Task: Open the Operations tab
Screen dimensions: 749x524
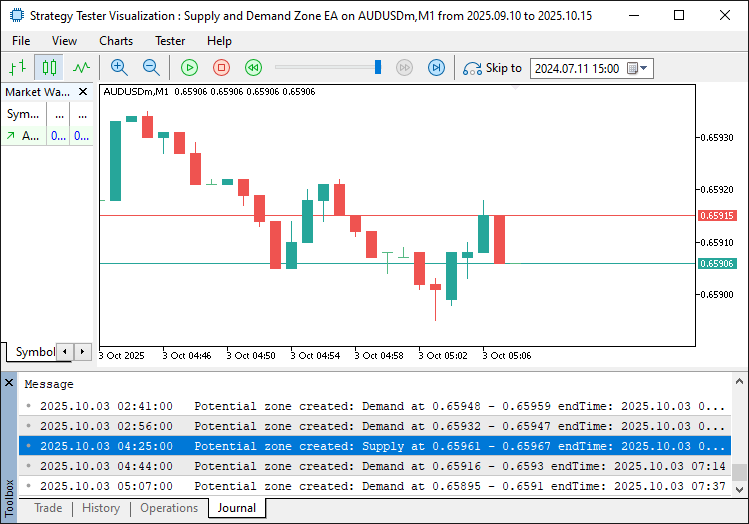Action: pyautogui.click(x=168, y=508)
